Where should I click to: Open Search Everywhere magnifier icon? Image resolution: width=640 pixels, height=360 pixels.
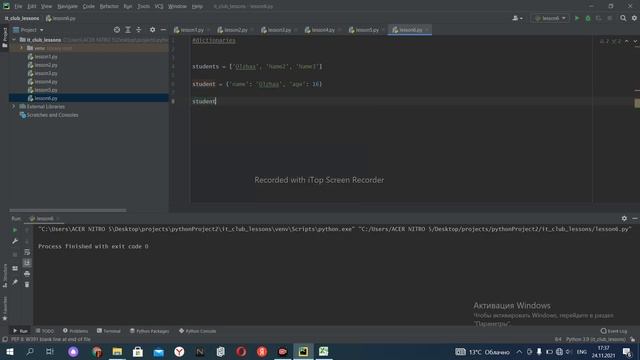tap(623, 18)
